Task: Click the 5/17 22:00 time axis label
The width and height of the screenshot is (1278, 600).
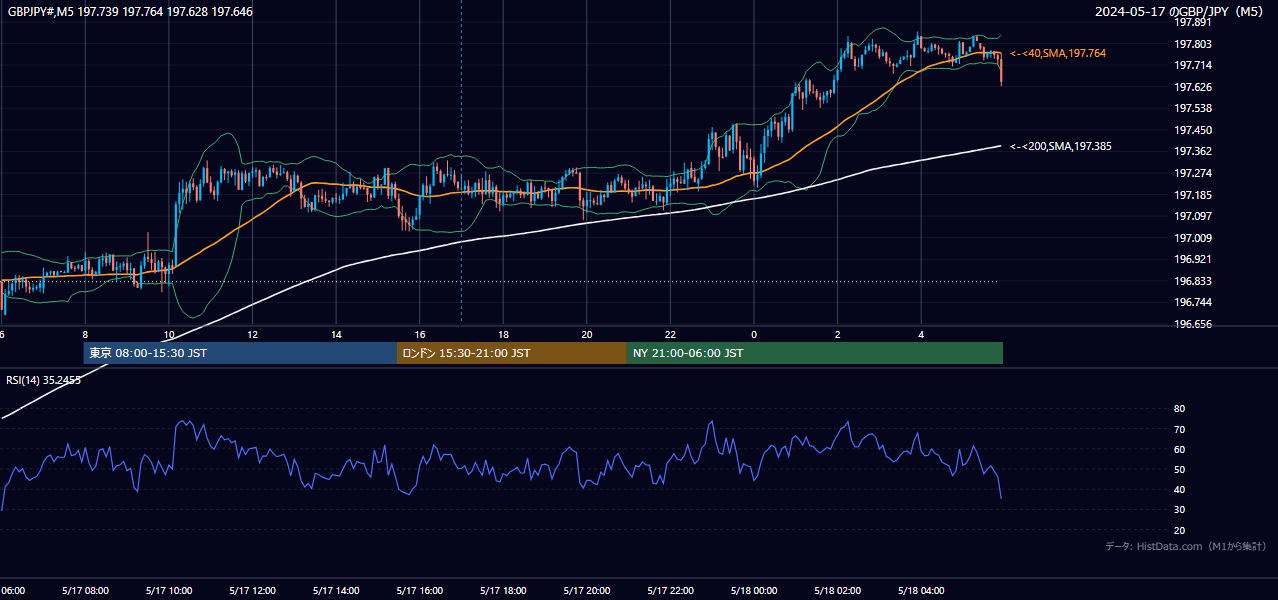Action: (670, 591)
